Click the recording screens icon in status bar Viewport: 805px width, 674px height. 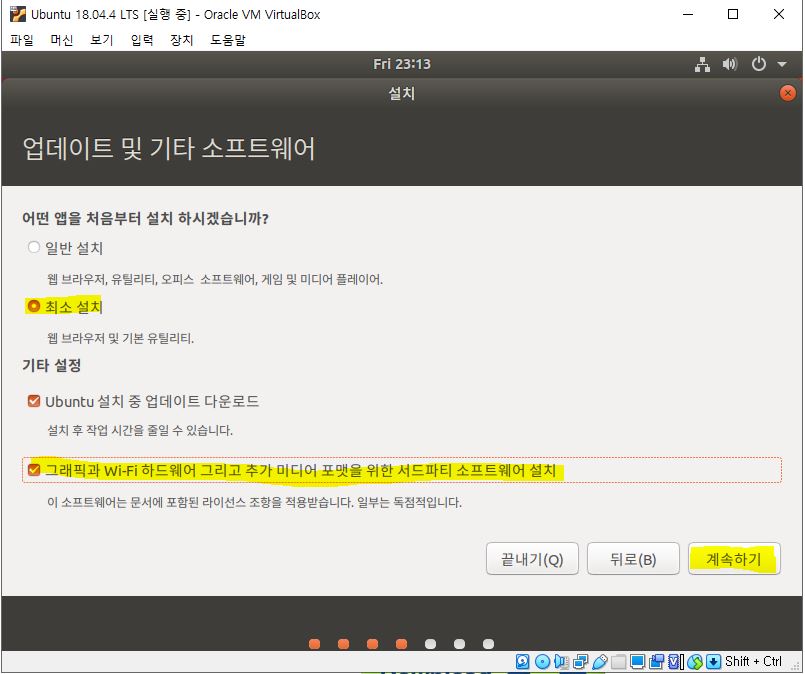pos(656,662)
